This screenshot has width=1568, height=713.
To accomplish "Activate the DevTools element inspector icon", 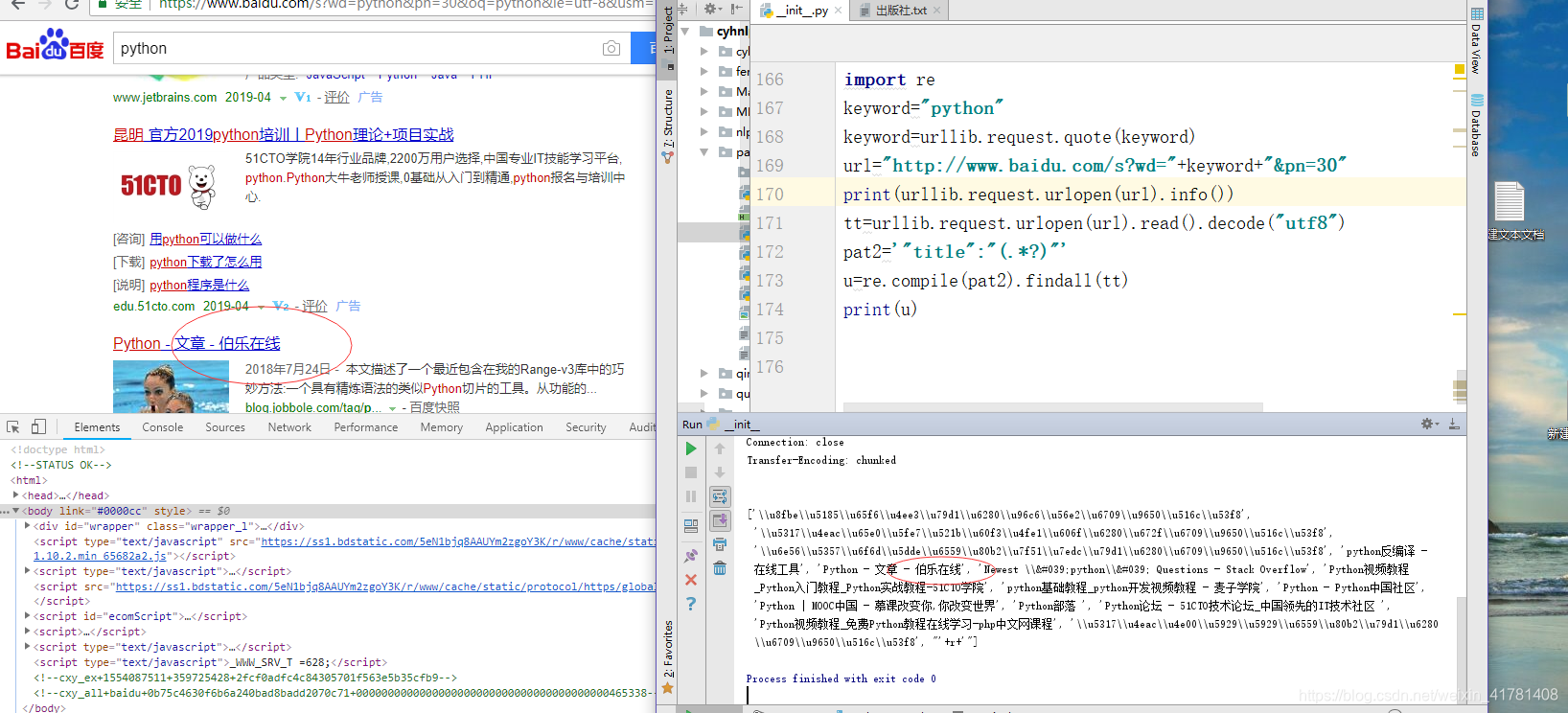I will click(13, 426).
